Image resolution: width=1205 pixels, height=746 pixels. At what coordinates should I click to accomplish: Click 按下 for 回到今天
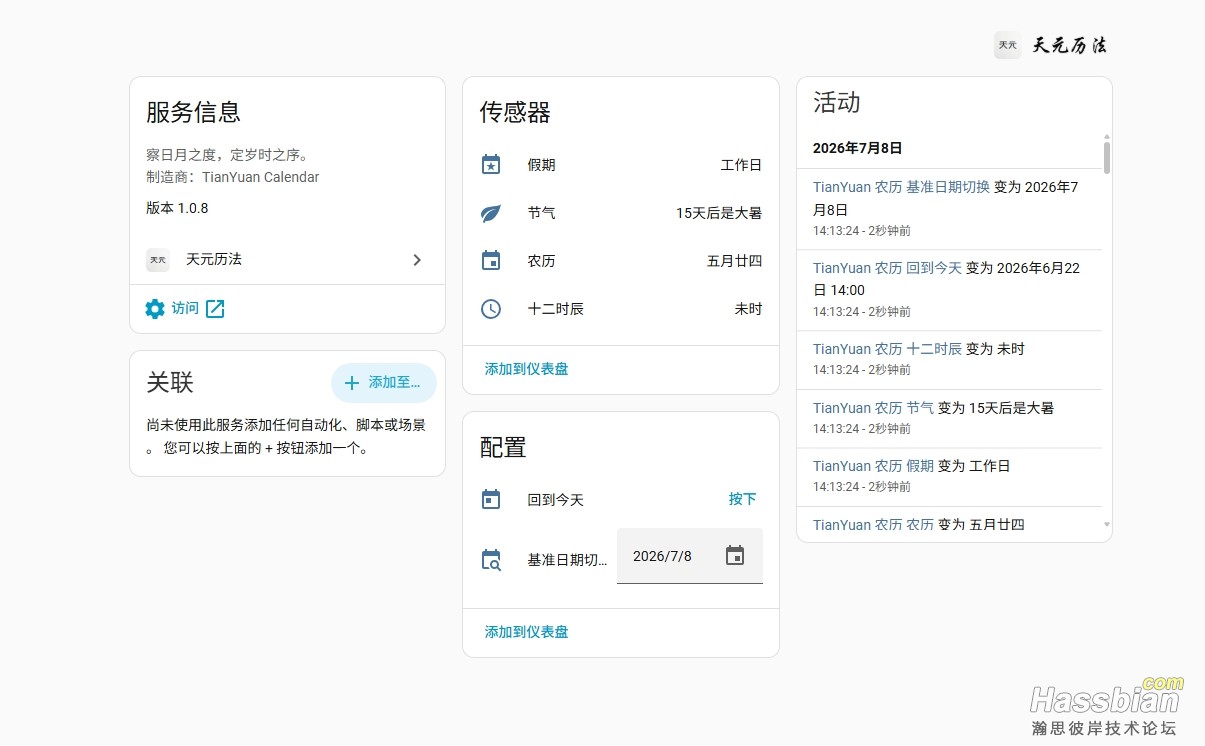[x=742, y=499]
